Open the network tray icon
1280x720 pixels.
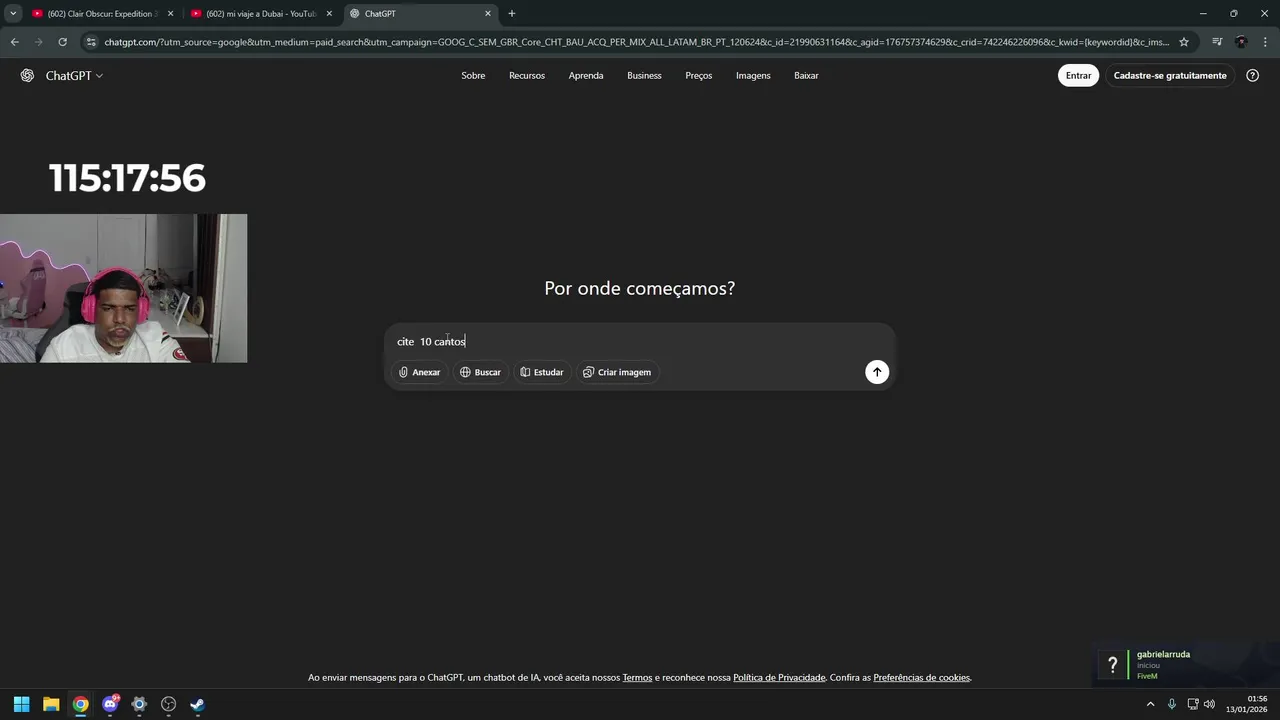[x=1193, y=704]
